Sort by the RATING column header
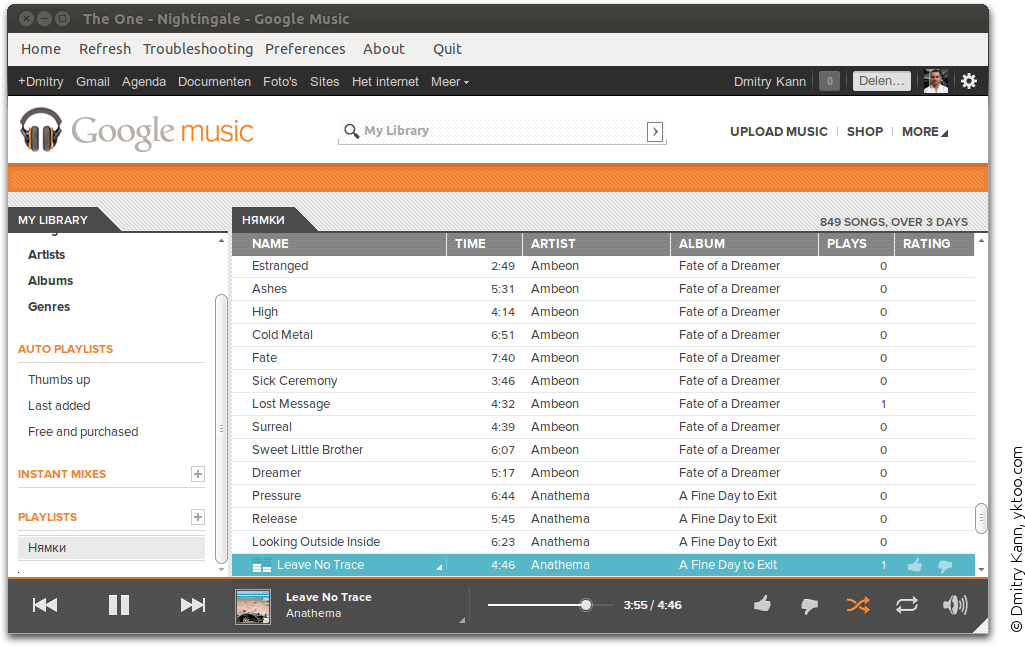The image size is (1025, 646). coord(934,244)
